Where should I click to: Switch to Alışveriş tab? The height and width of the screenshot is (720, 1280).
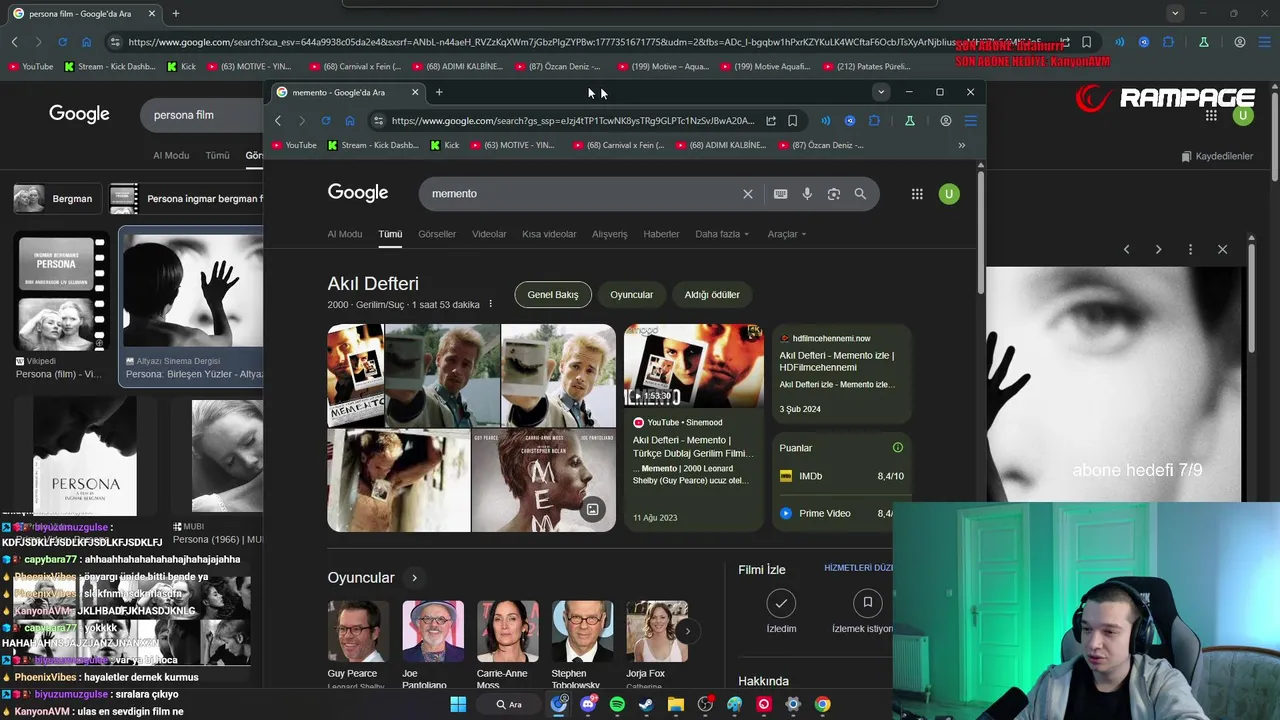tap(610, 234)
